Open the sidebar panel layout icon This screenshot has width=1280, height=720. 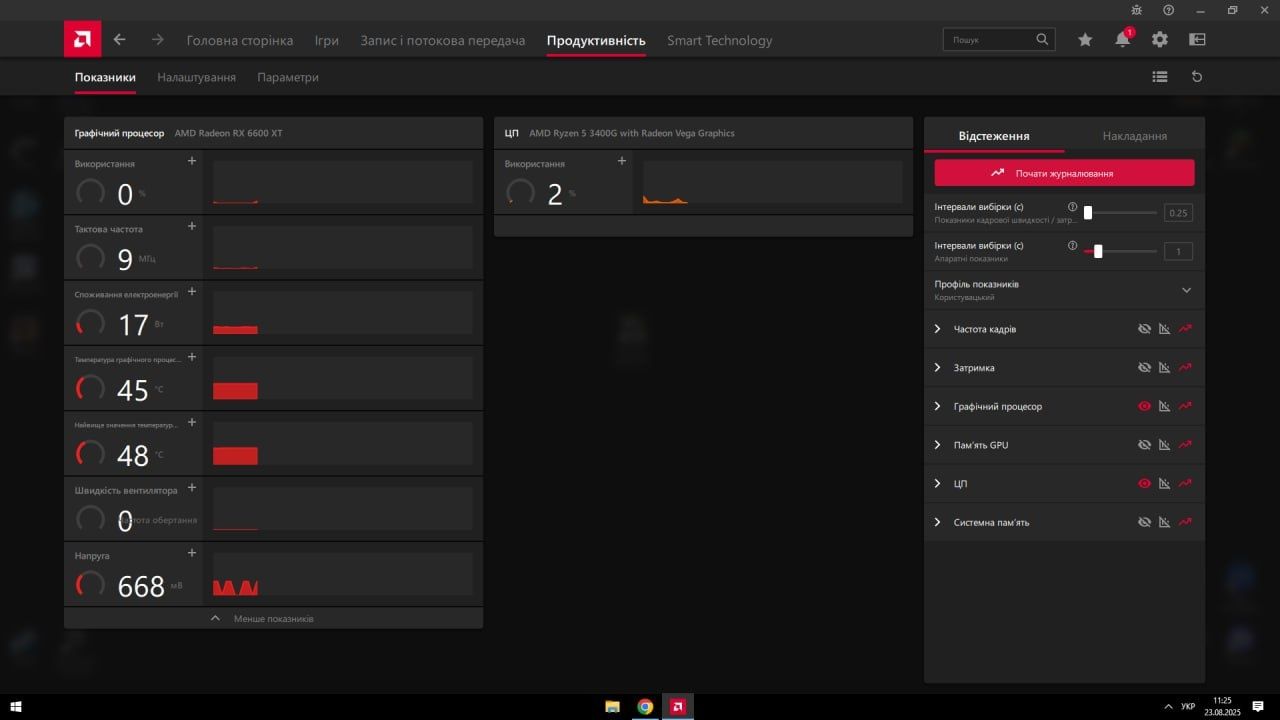pos(1197,40)
